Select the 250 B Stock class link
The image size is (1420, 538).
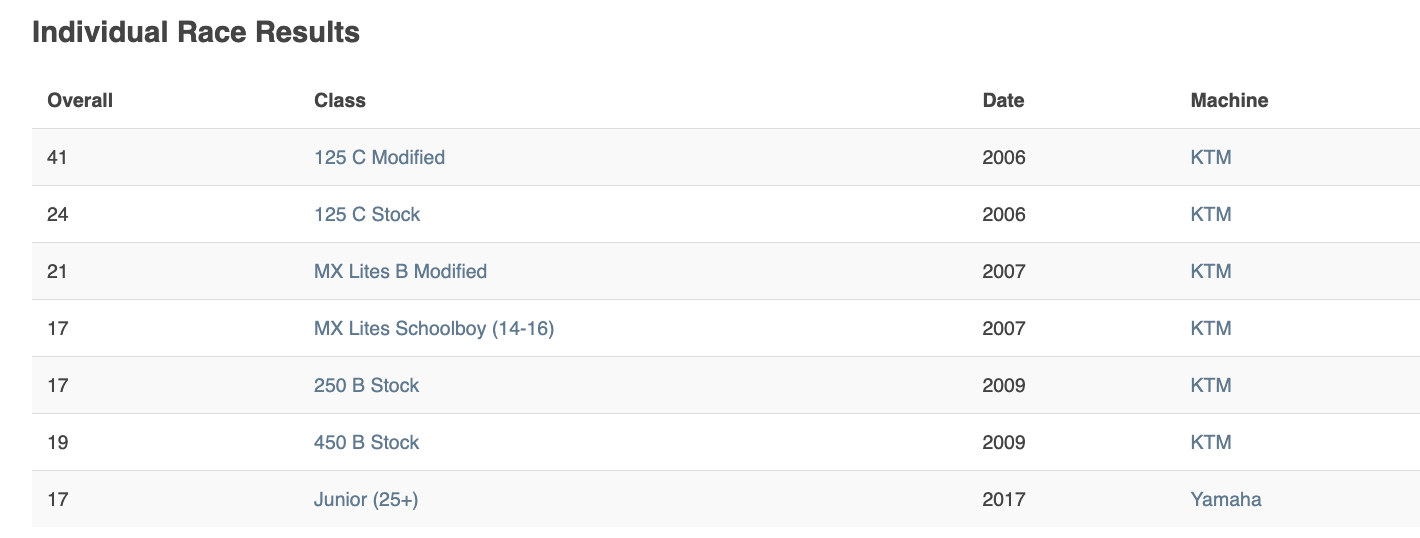(x=366, y=386)
